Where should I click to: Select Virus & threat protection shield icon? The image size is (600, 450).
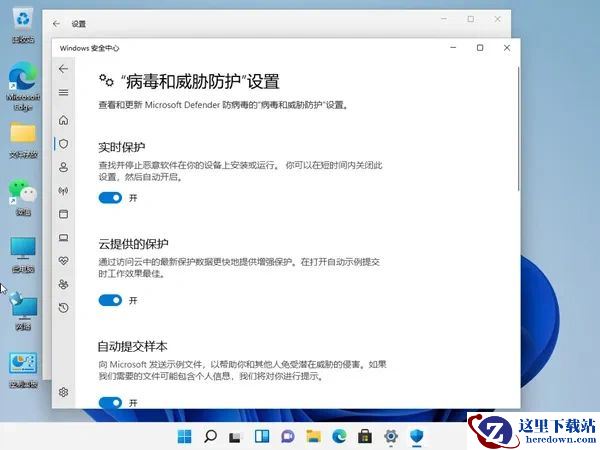pos(64,144)
